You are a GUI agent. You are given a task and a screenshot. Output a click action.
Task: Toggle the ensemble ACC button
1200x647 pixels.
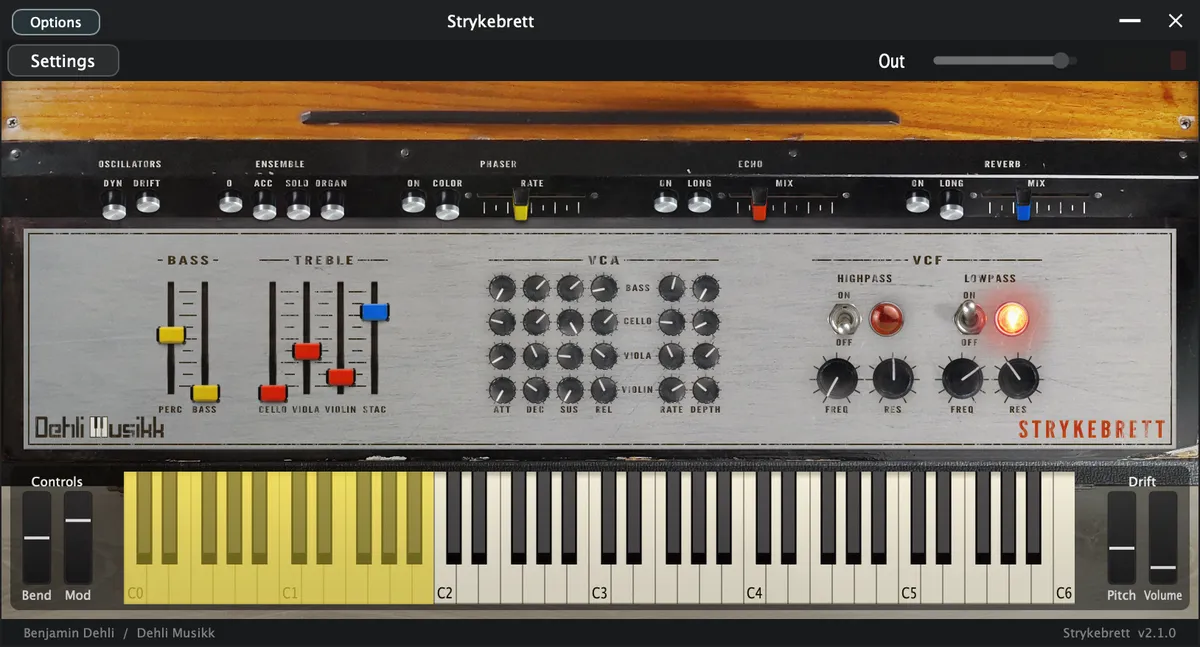click(x=264, y=205)
